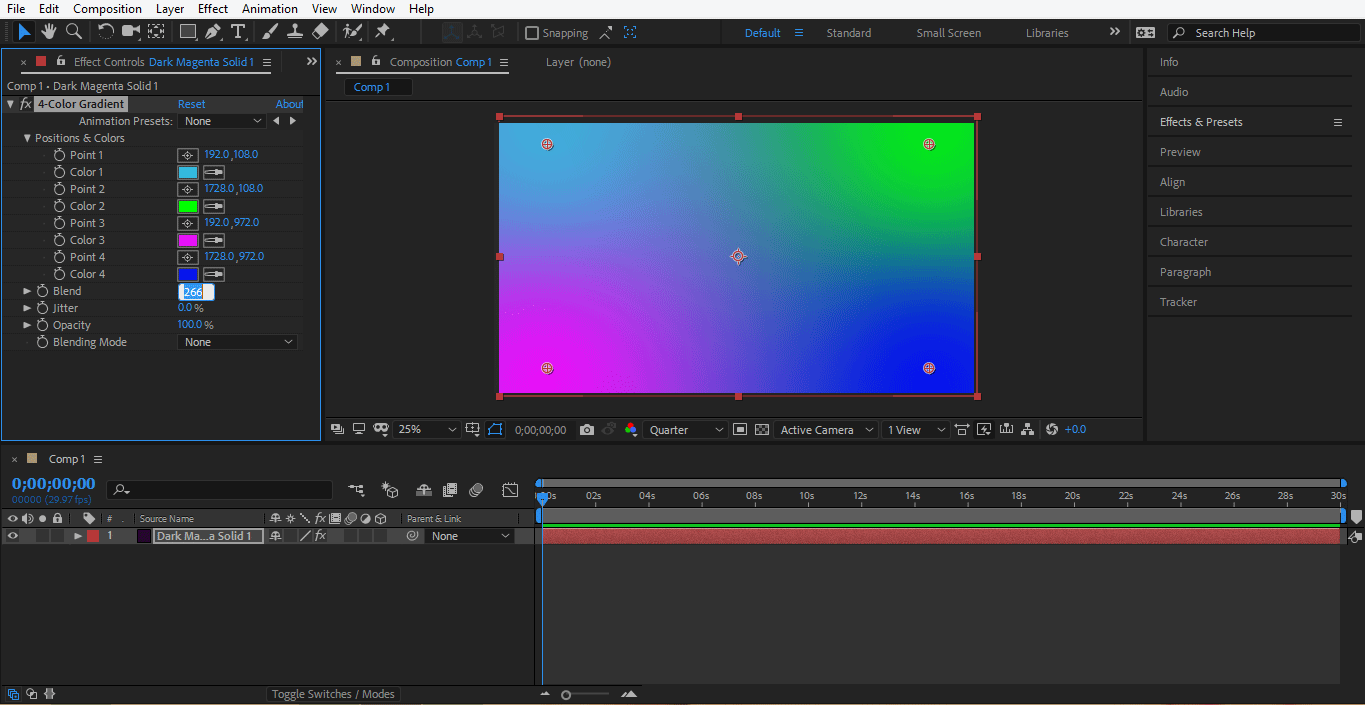Click the Color 3 magenta swatch

point(188,240)
